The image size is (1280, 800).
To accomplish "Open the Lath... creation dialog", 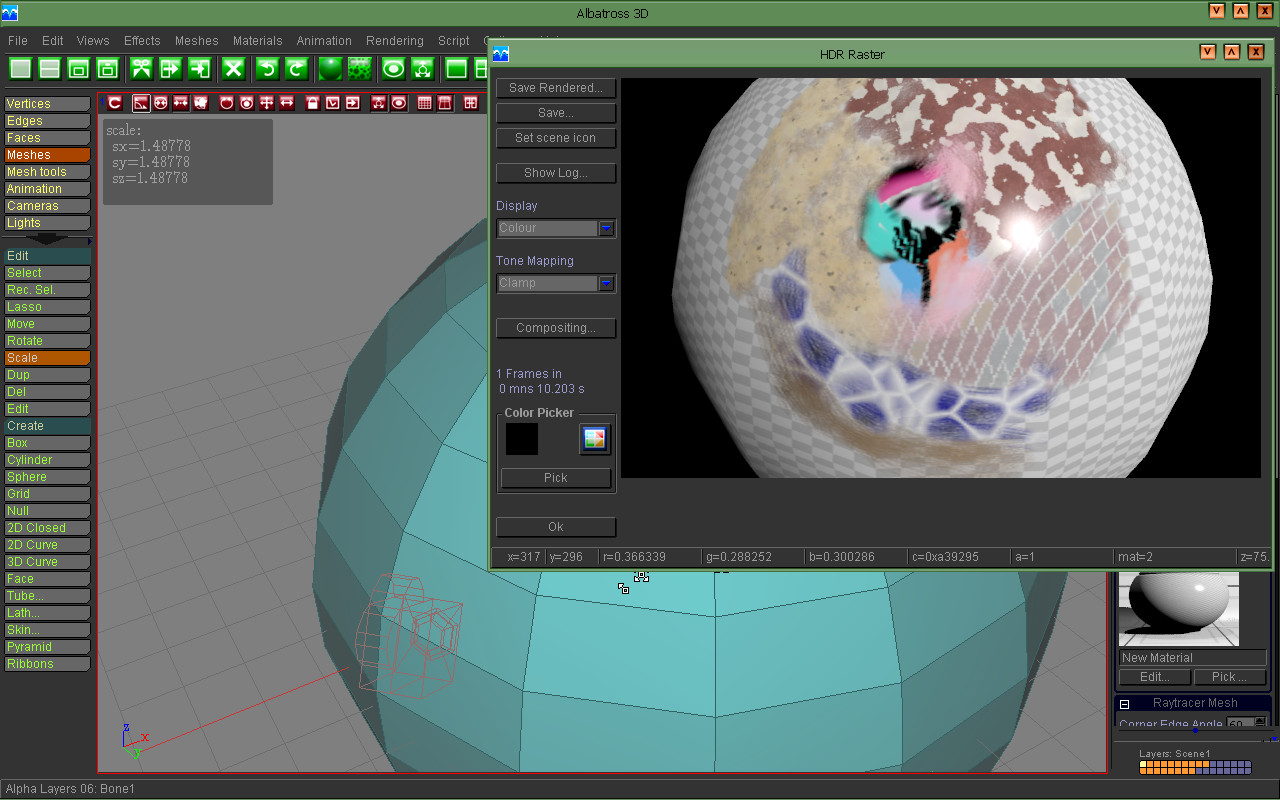I will (47, 613).
